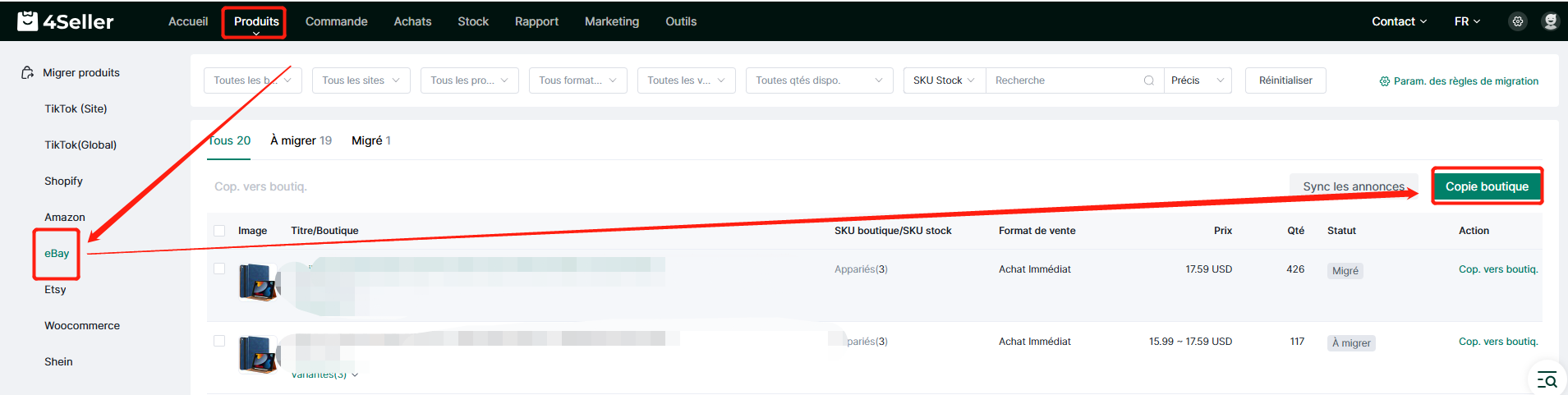Click Sync les annonces button
Image resolution: width=1568 pixels, height=395 pixels.
point(1354,186)
